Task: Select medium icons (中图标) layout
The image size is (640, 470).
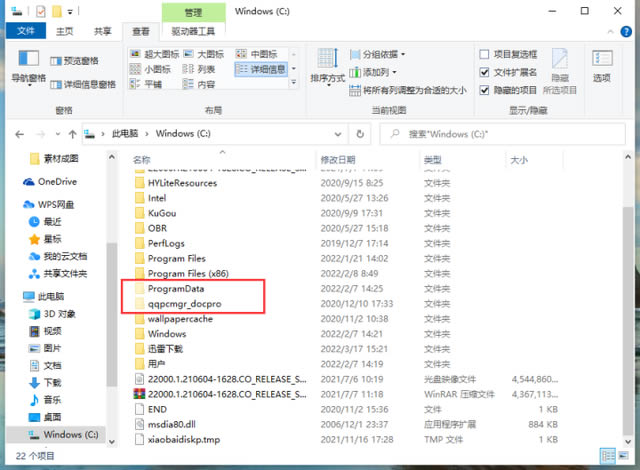Action: (257, 54)
